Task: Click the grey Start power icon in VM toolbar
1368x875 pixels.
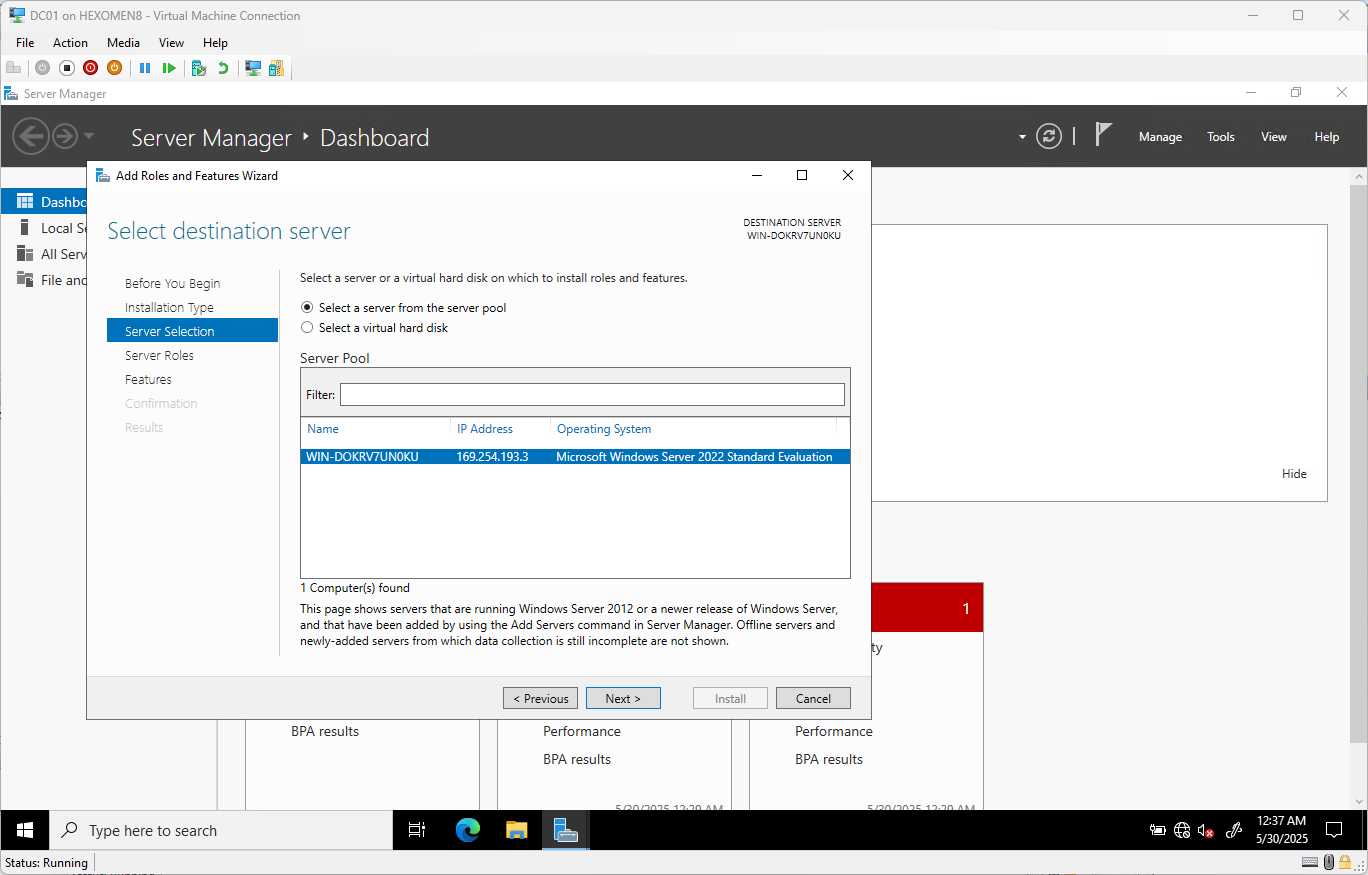Action: (x=42, y=68)
